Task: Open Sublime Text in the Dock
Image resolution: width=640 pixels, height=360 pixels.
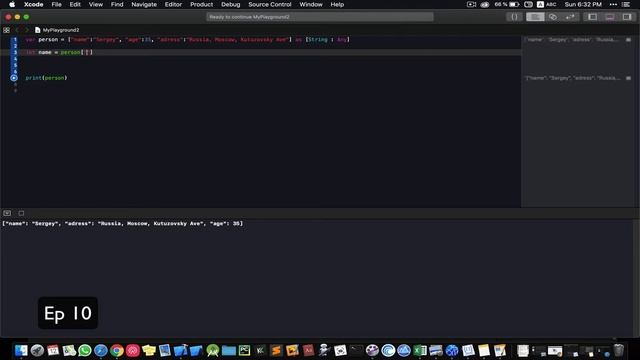Action: pos(276,350)
